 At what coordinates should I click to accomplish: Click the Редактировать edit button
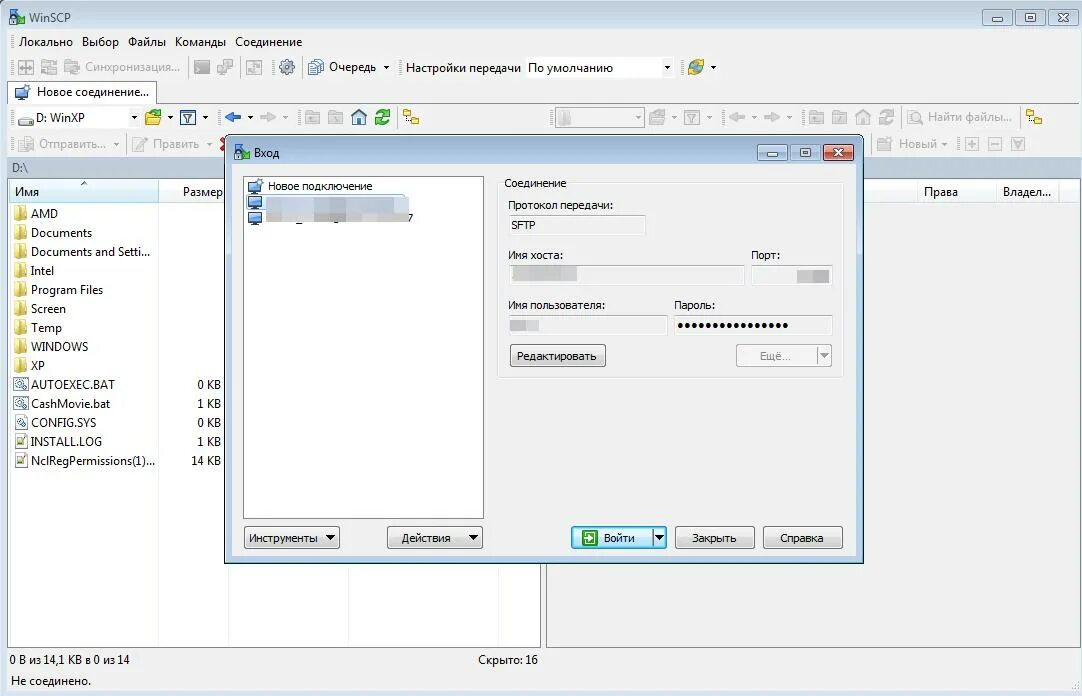(557, 356)
